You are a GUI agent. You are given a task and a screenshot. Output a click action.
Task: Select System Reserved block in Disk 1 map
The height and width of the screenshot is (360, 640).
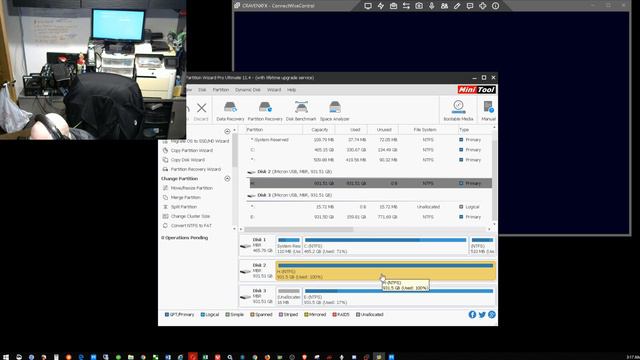(289, 246)
